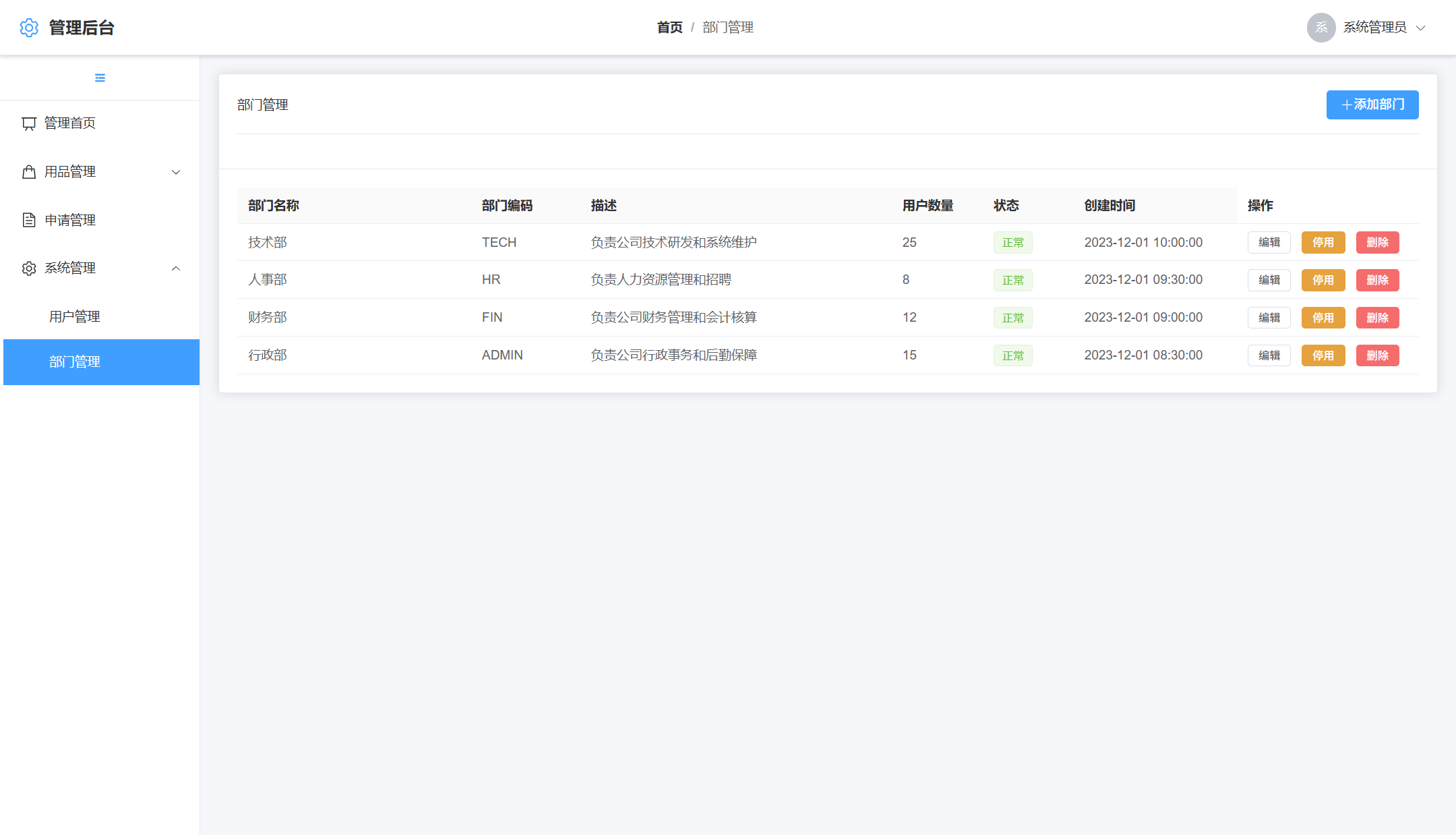
Task: Disable the 技术部 department via 停用
Action: tap(1323, 243)
